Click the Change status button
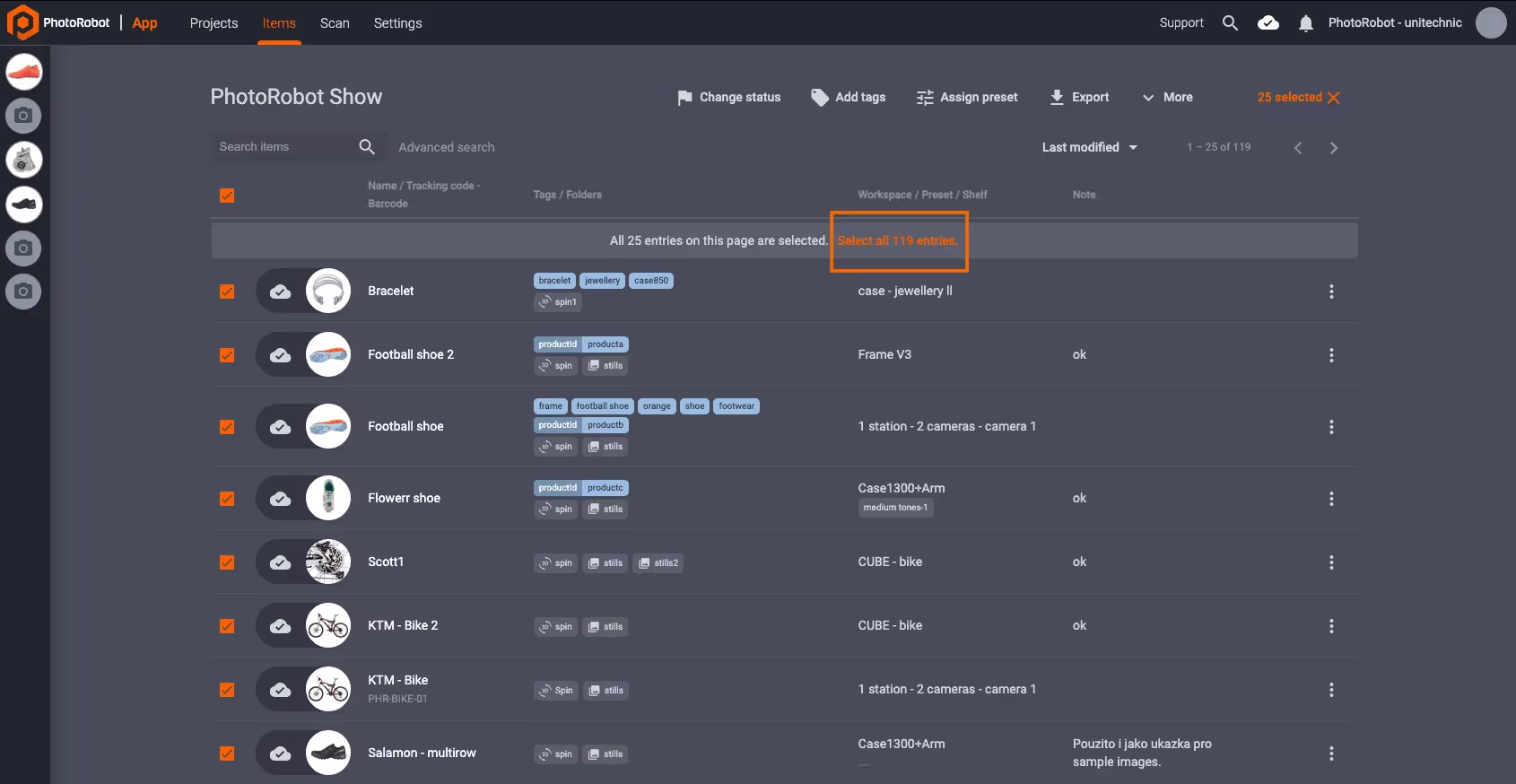 pos(728,97)
